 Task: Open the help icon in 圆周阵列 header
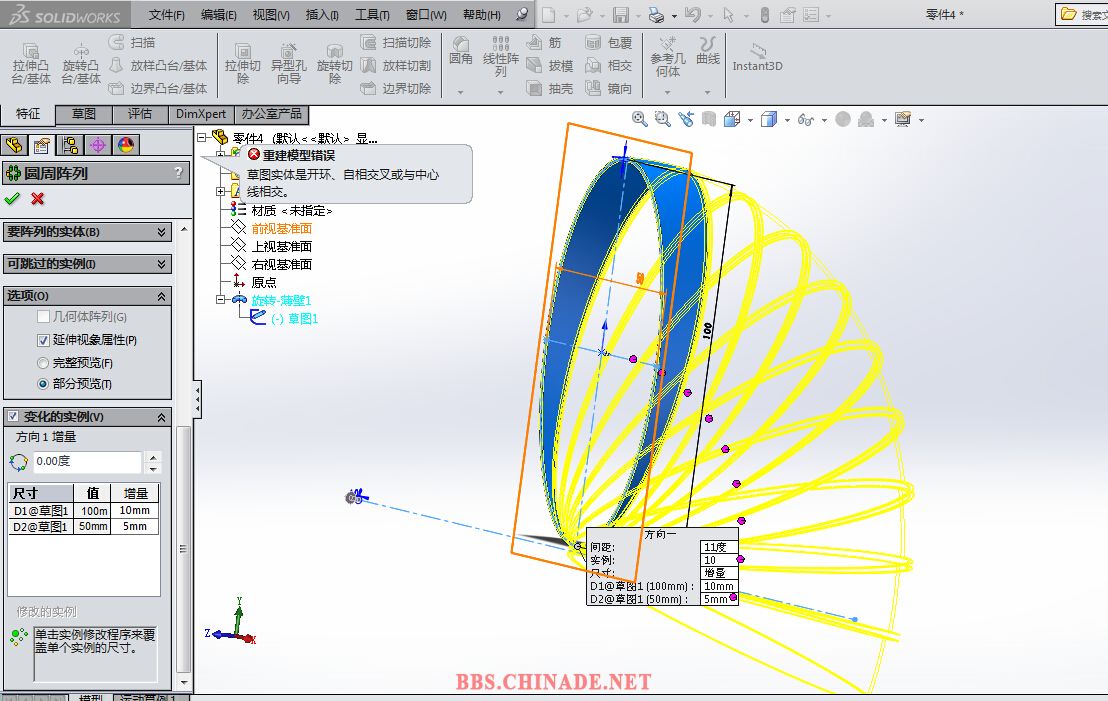click(179, 173)
